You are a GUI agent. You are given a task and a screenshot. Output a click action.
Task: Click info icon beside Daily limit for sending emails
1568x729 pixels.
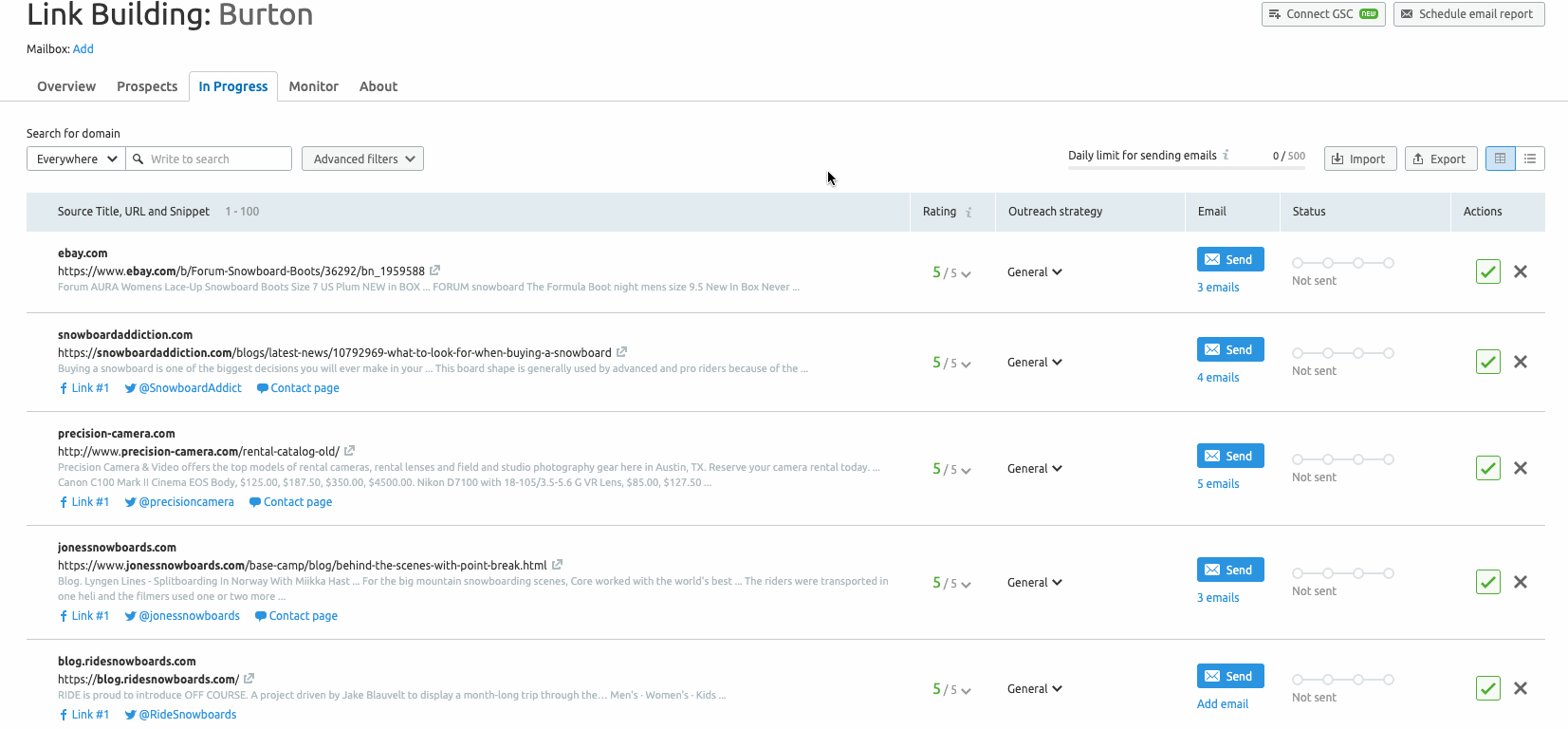coord(1226,155)
